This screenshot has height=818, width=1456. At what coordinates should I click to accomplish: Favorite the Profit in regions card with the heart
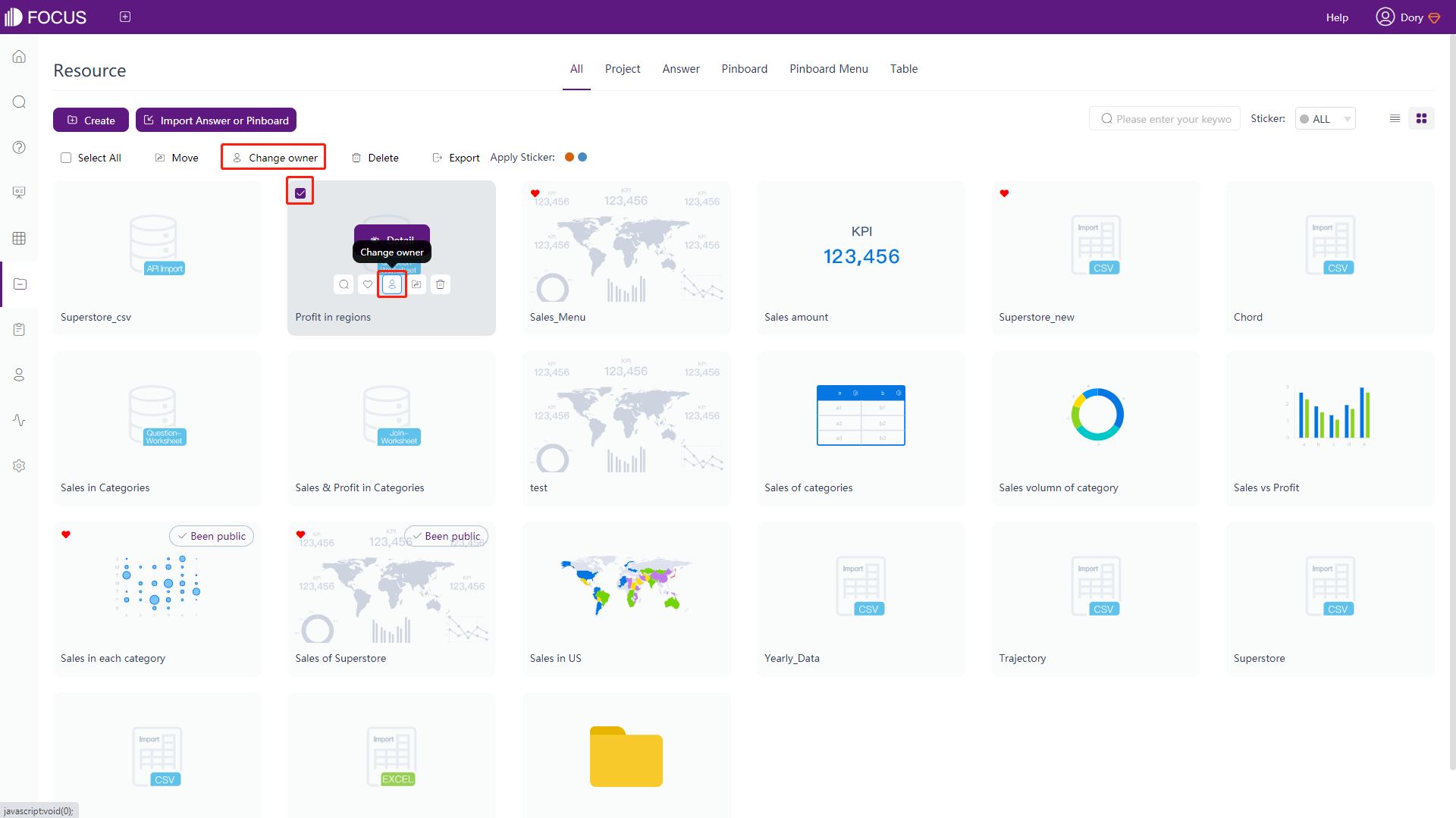click(x=368, y=284)
